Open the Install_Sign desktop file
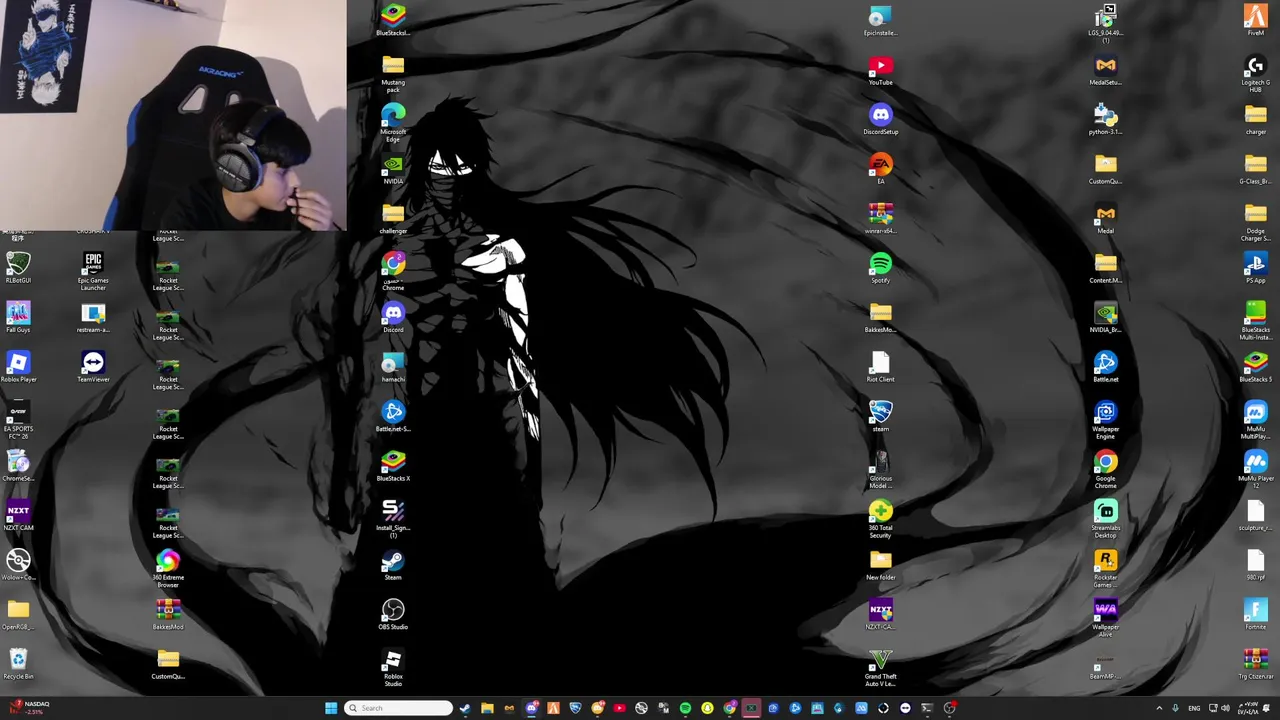 (x=393, y=519)
